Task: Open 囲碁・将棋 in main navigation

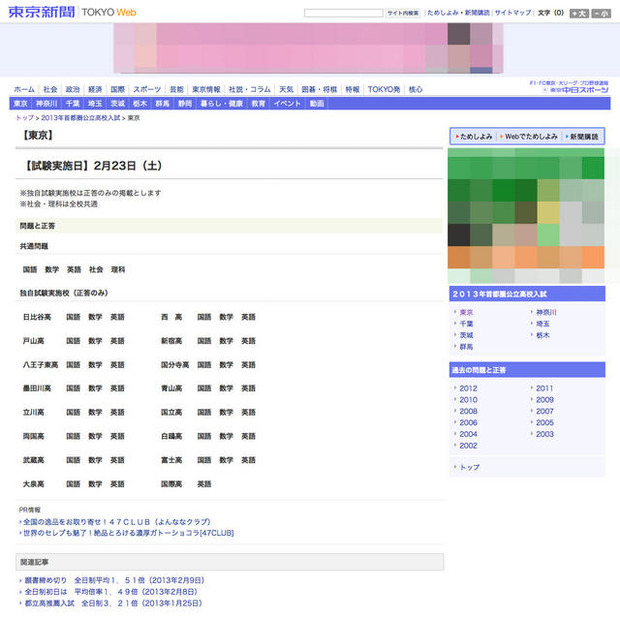Action: tap(319, 89)
